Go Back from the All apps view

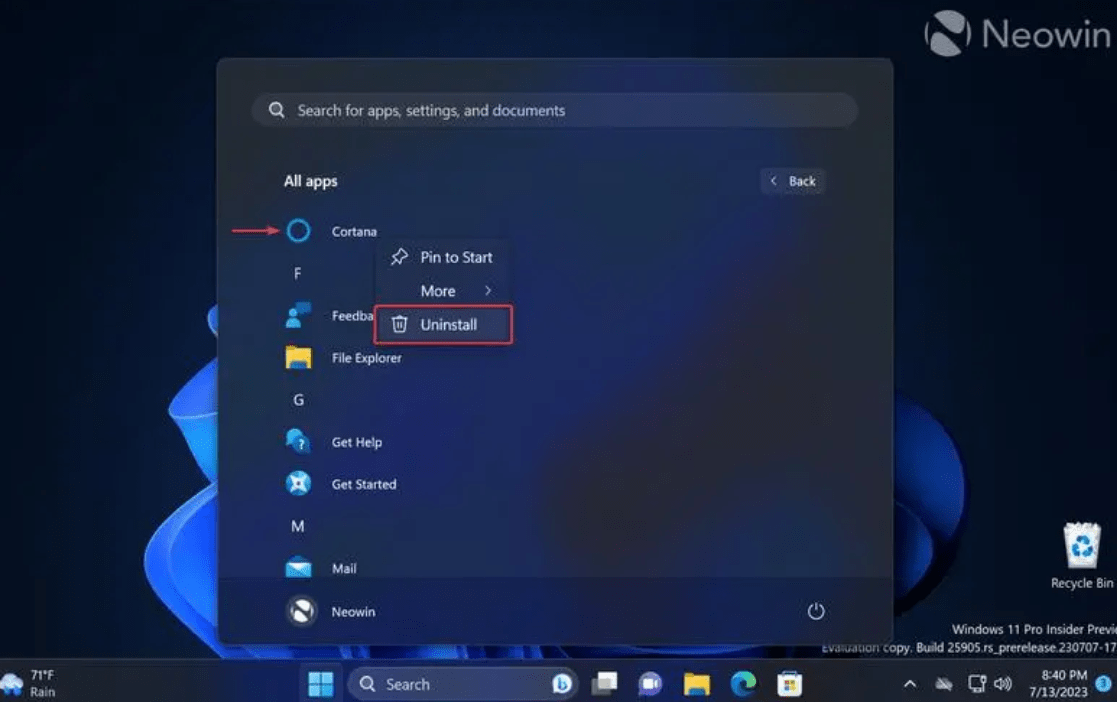[793, 181]
